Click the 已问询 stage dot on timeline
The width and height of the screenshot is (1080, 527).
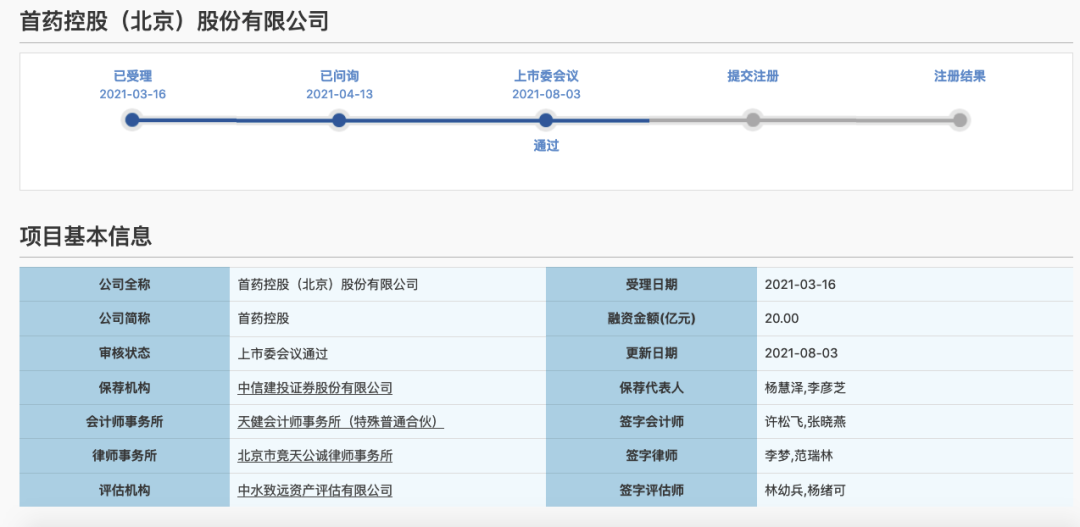coord(338,121)
